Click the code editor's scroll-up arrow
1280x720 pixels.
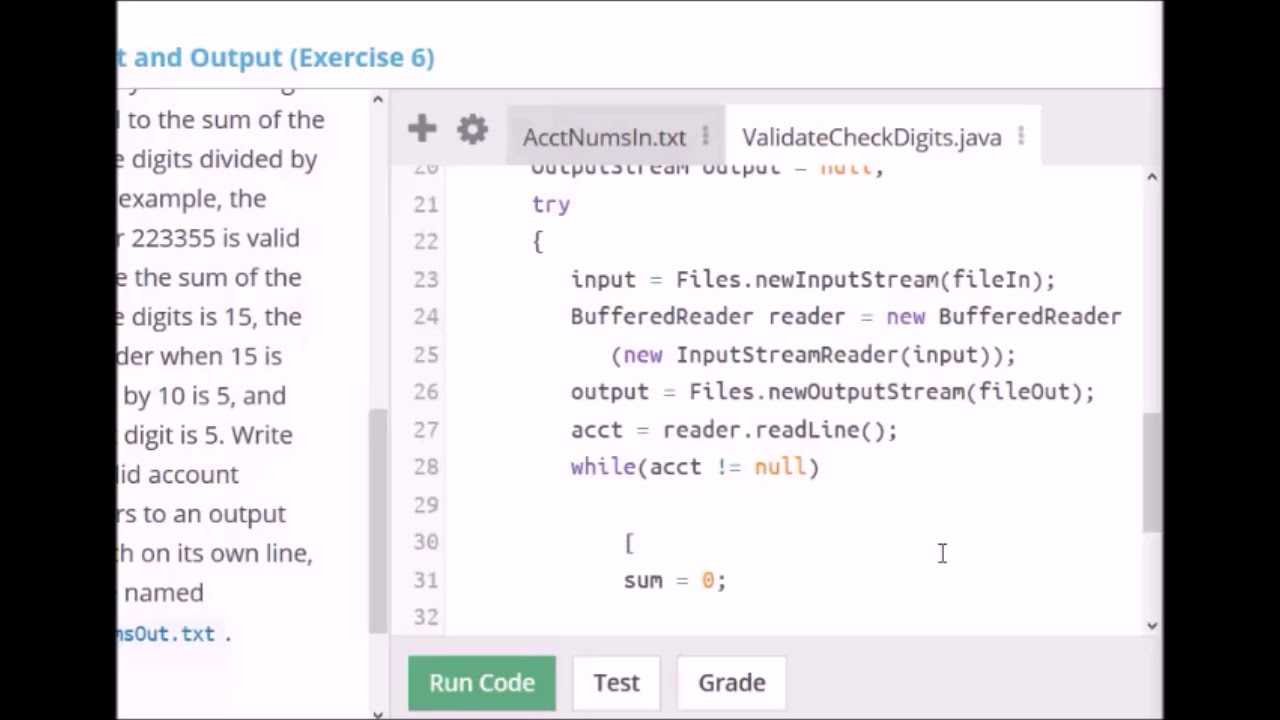point(1152,177)
